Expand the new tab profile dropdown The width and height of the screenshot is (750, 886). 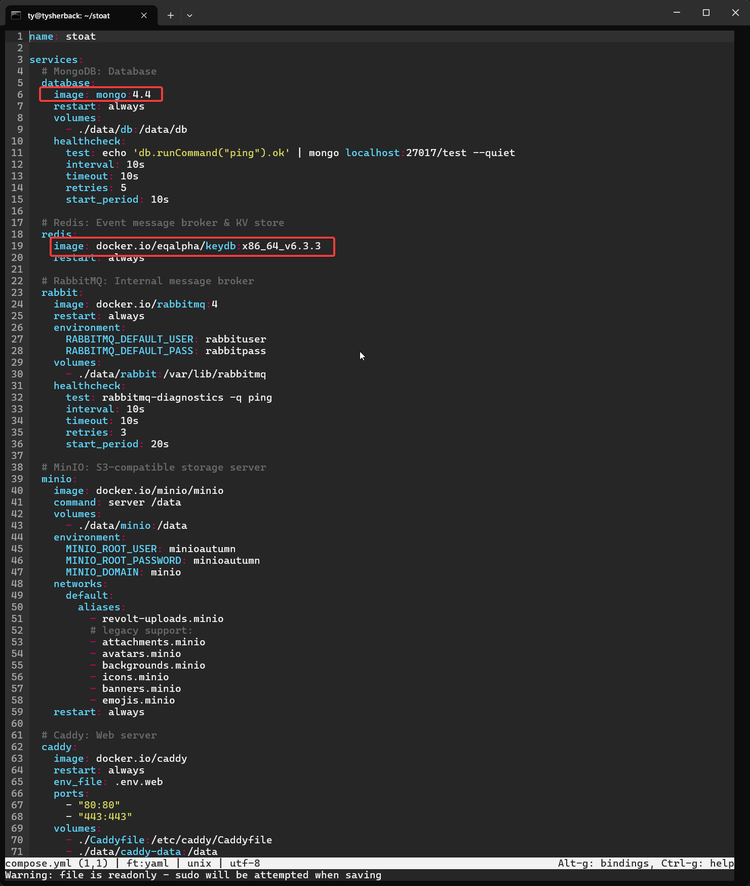(190, 15)
